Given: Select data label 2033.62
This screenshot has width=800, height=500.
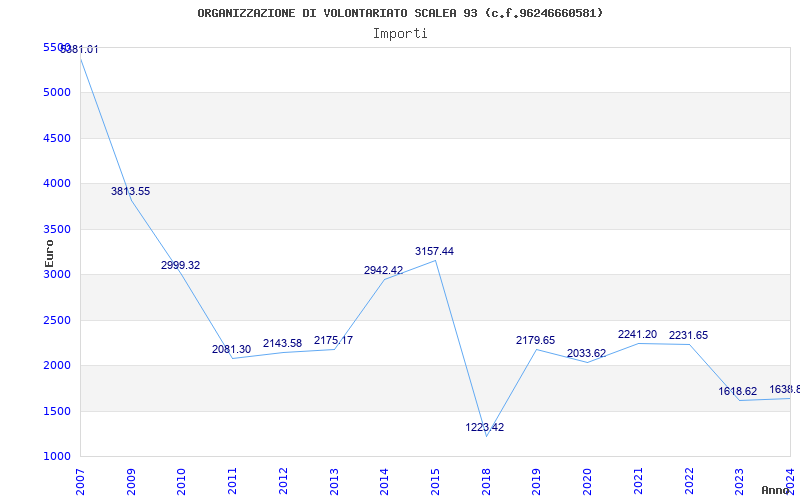Looking at the screenshot, I should click(x=587, y=353).
